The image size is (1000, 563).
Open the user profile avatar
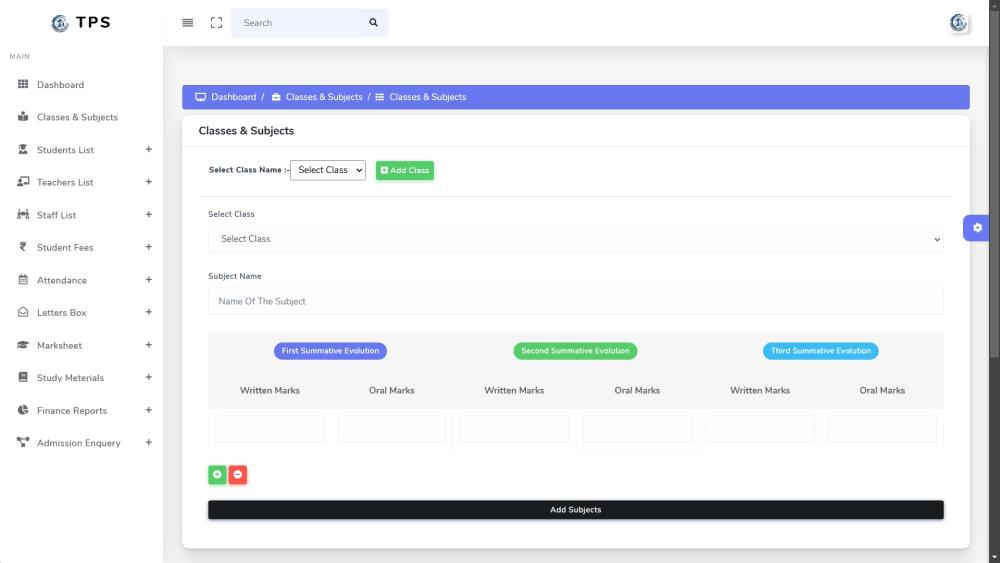pyautogui.click(x=958, y=23)
